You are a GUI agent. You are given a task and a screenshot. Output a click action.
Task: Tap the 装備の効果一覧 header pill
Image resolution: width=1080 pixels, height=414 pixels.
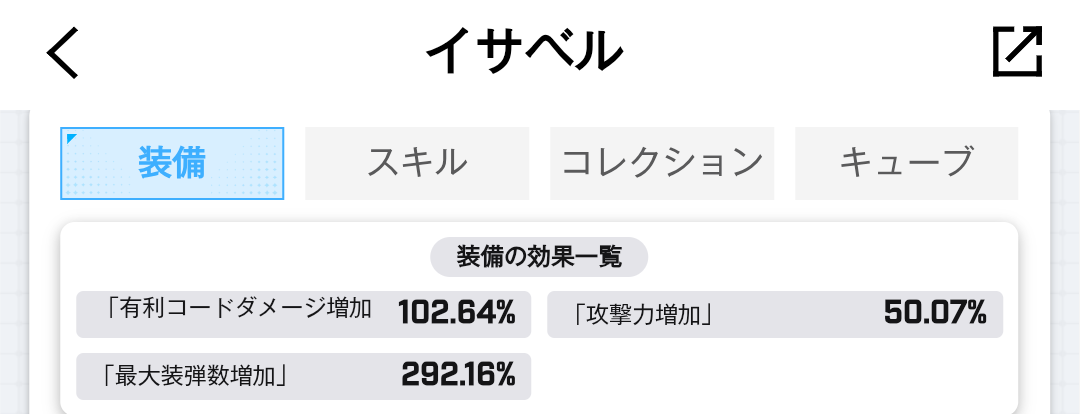tap(539, 257)
